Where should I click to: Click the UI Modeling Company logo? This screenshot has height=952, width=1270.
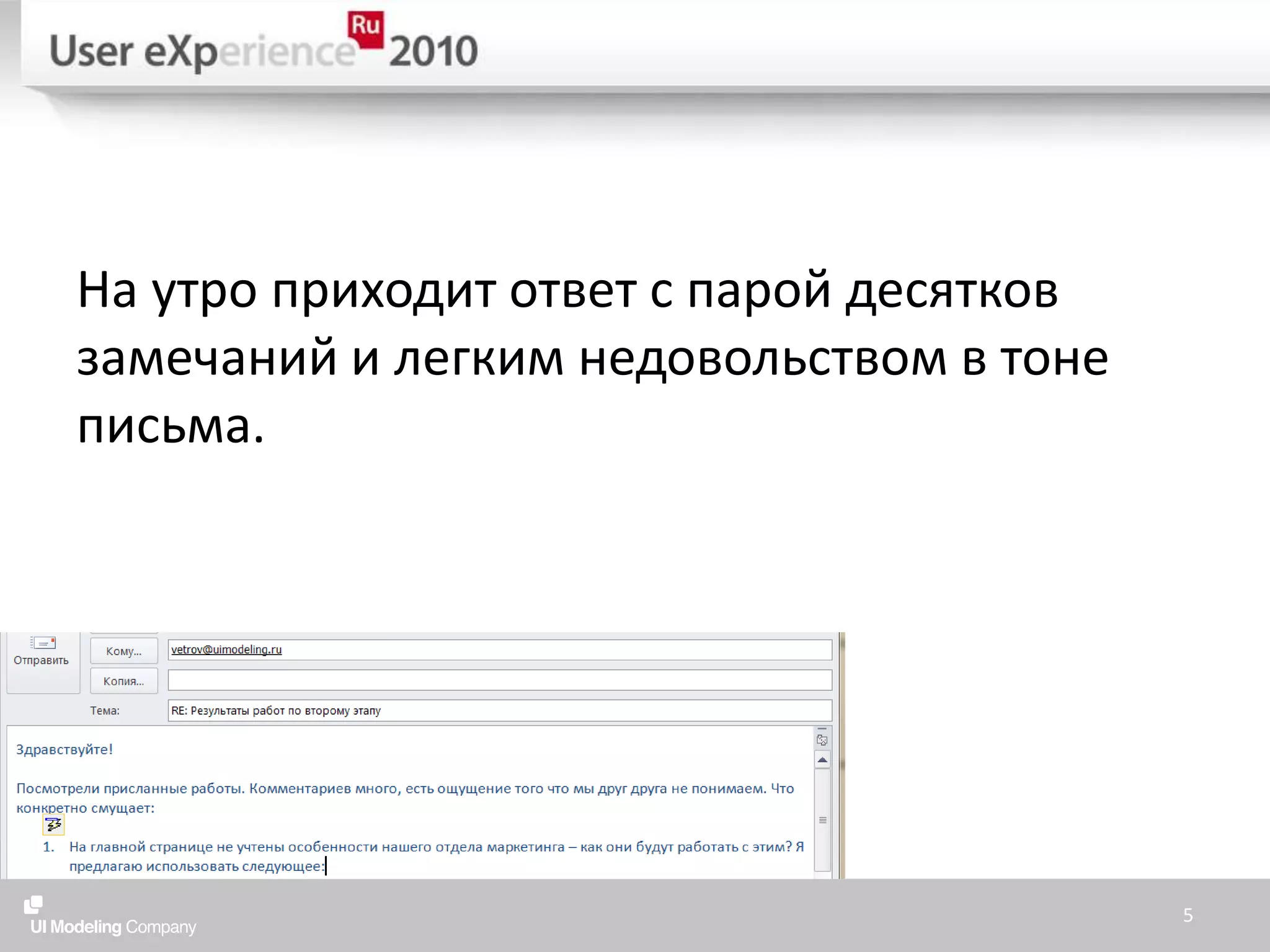tap(110, 916)
